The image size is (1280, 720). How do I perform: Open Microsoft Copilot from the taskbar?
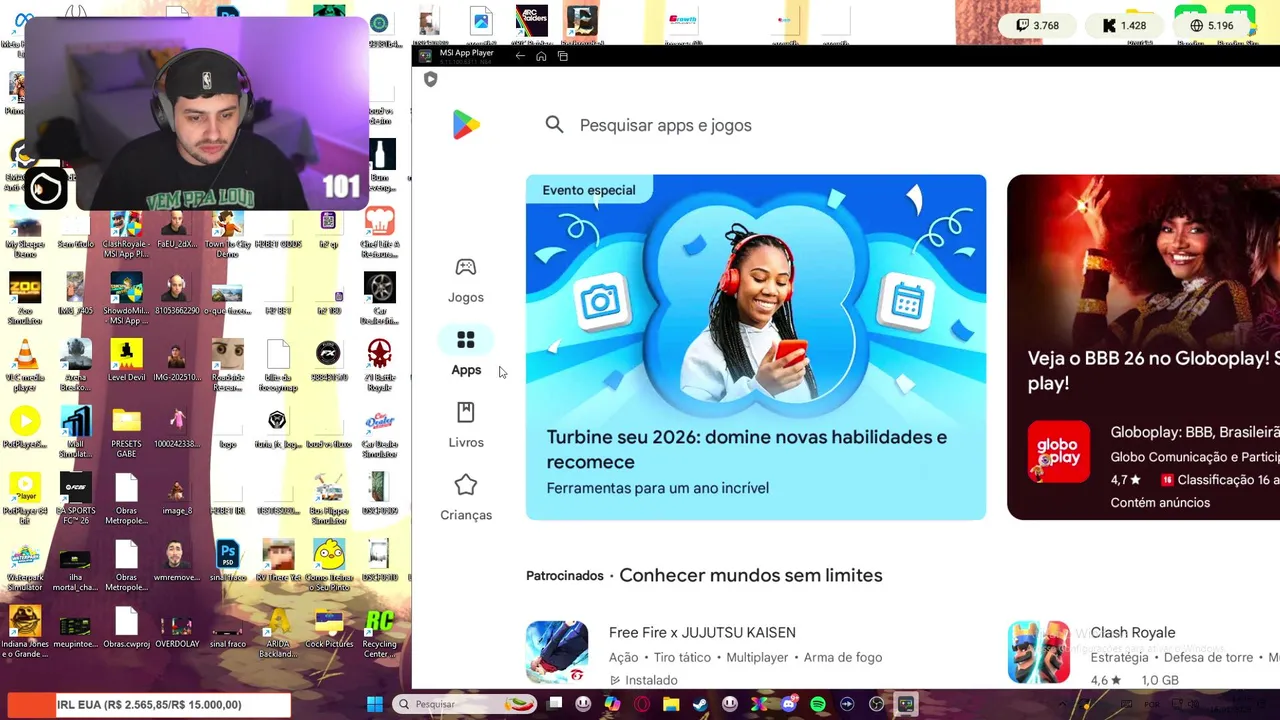coord(612,704)
